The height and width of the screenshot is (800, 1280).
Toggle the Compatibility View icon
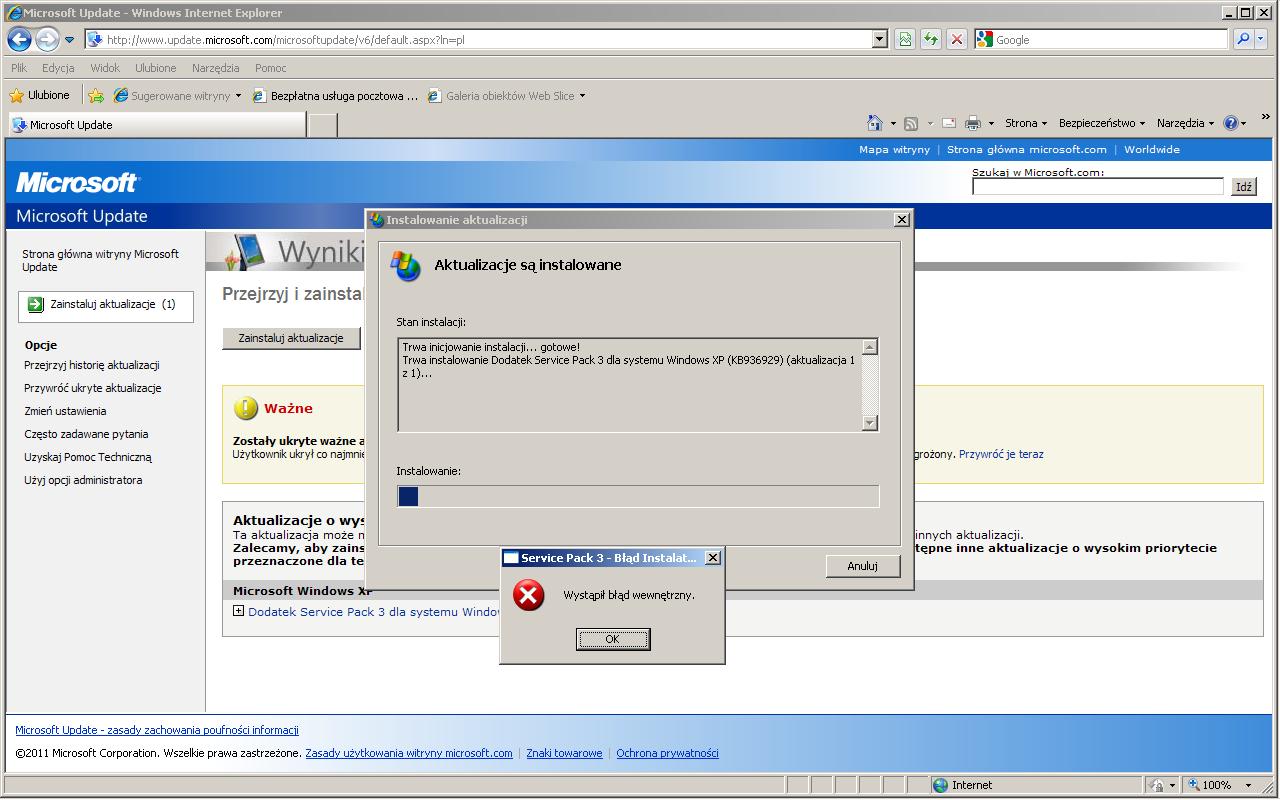pyautogui.click(x=905, y=40)
